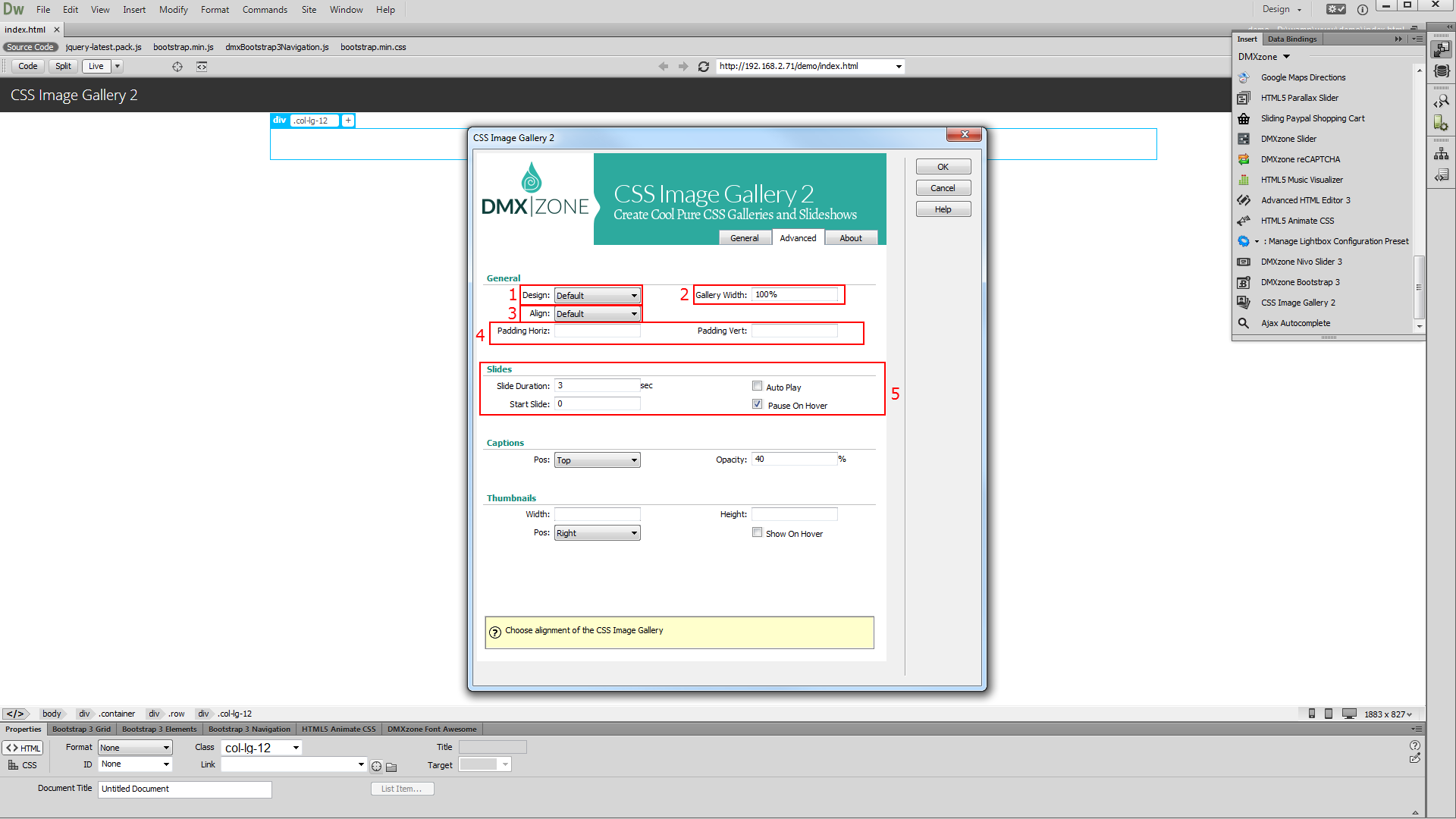This screenshot has height=819, width=1456.
Task: Open the Bootstrap 3 Grid tab
Action: (x=81, y=730)
